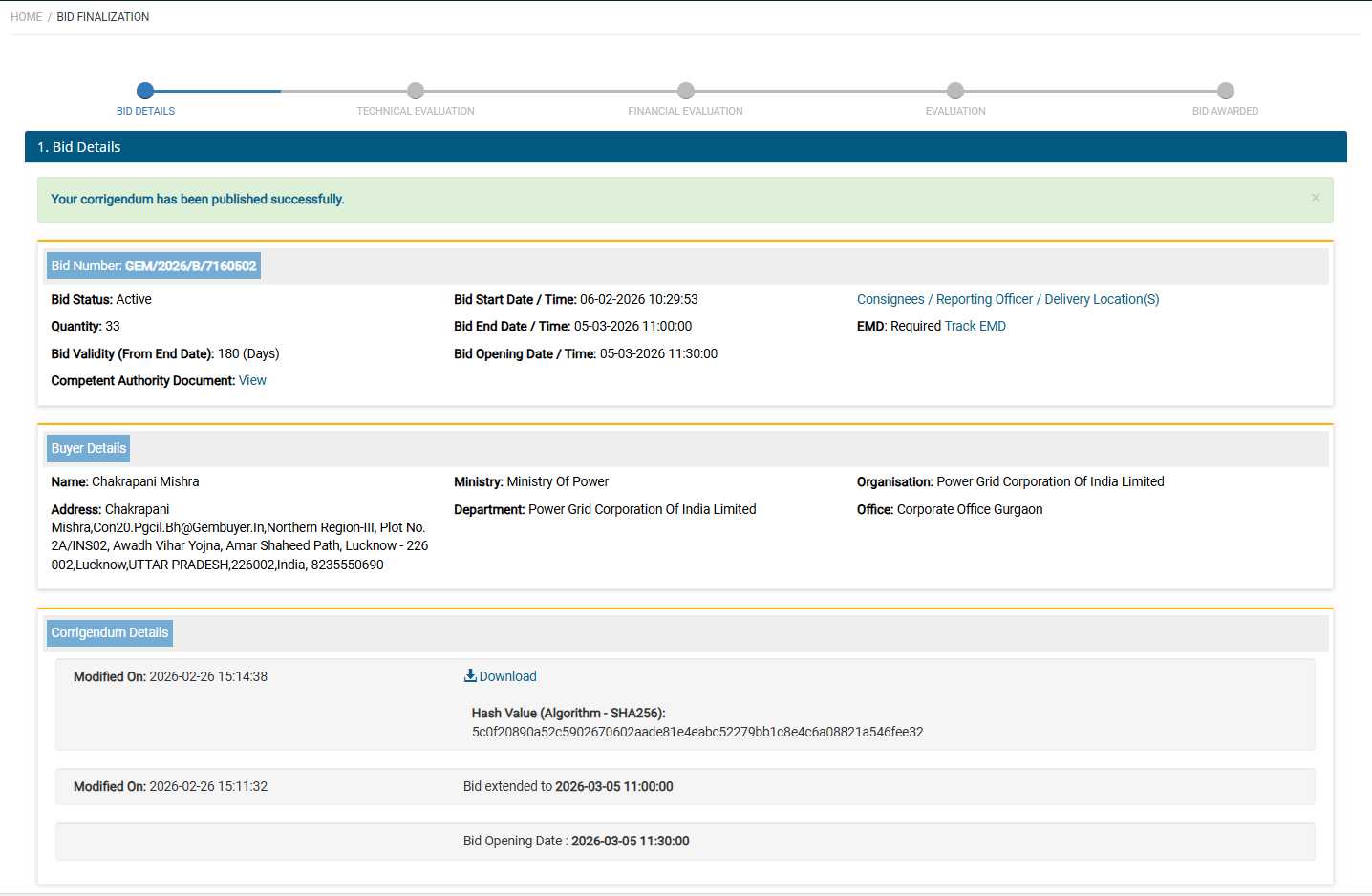Click the Bid Awarded step circle

pos(1226,91)
